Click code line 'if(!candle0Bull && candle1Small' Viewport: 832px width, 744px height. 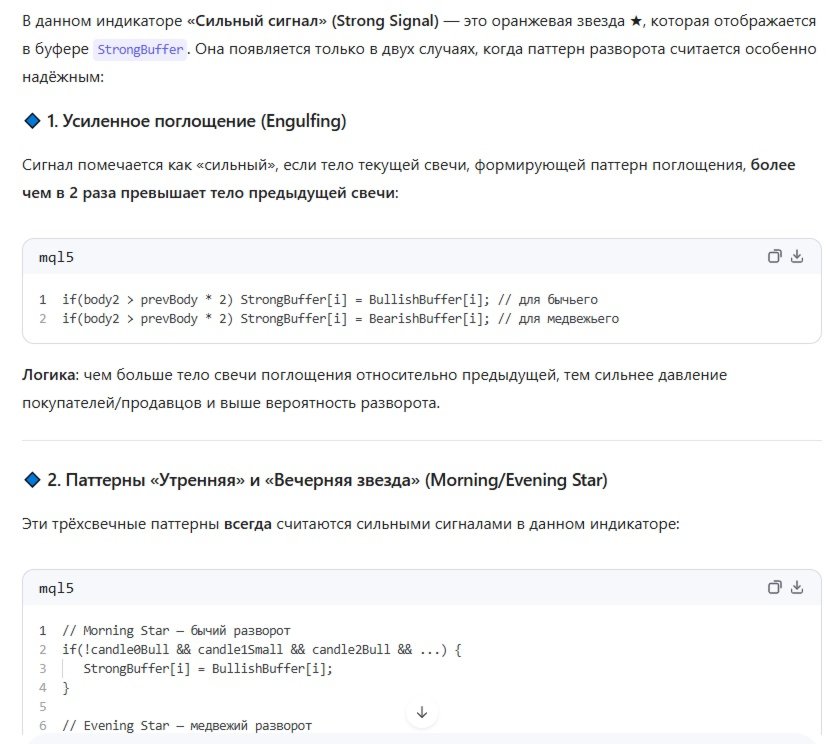click(262, 650)
